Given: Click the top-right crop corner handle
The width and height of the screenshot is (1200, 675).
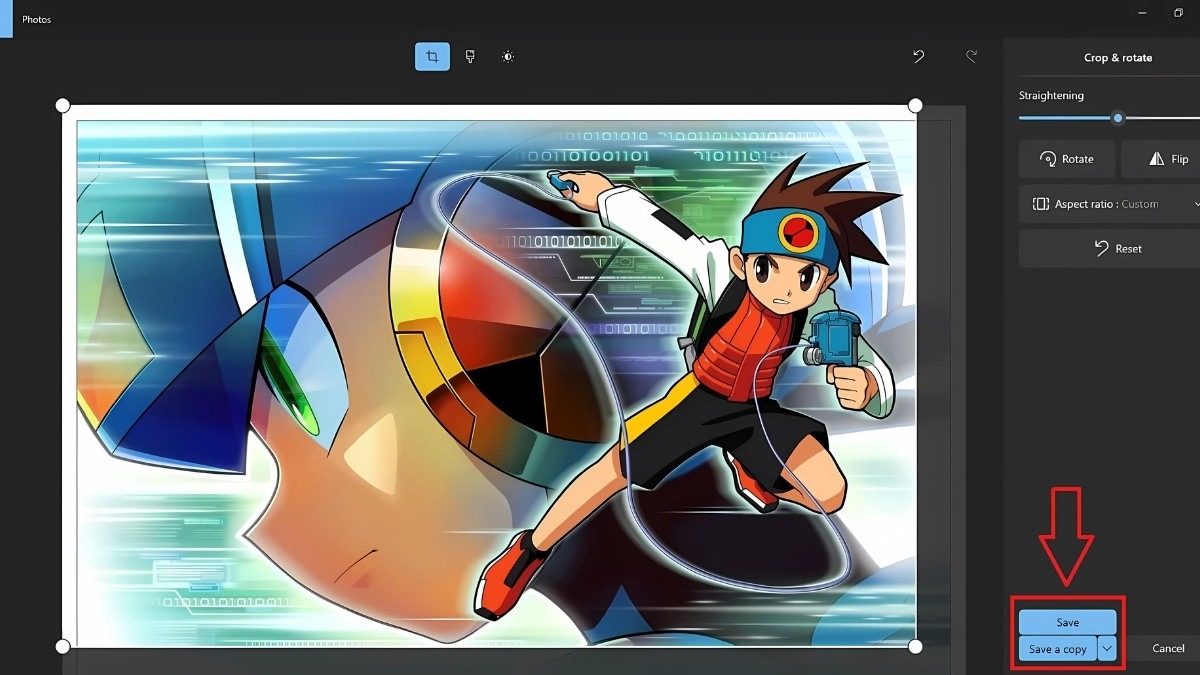Looking at the screenshot, I should click(915, 105).
